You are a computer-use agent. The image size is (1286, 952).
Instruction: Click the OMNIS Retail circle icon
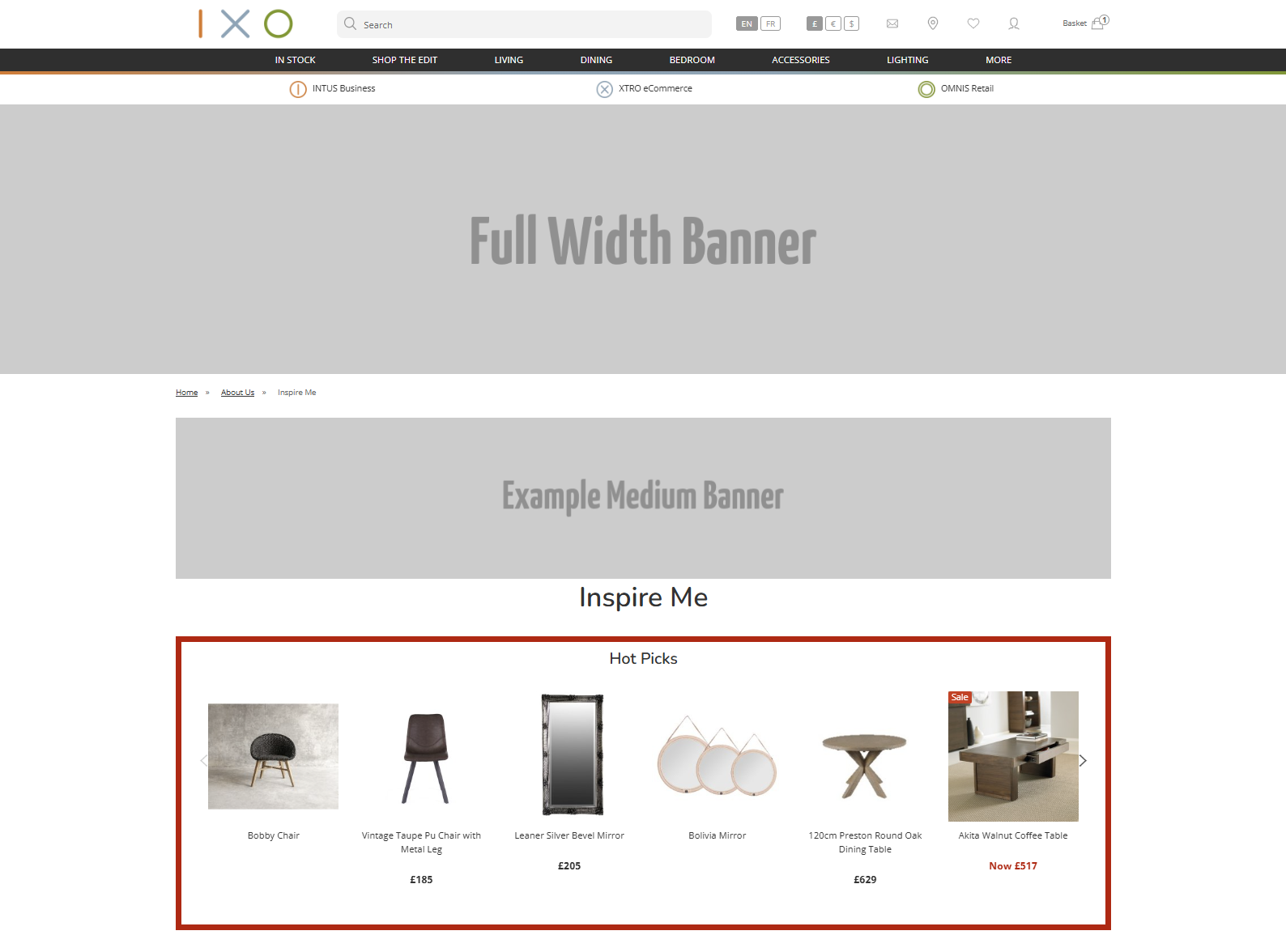(x=926, y=89)
